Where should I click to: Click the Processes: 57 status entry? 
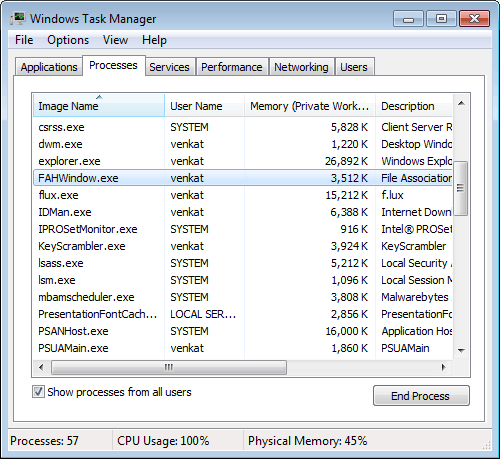[44, 441]
